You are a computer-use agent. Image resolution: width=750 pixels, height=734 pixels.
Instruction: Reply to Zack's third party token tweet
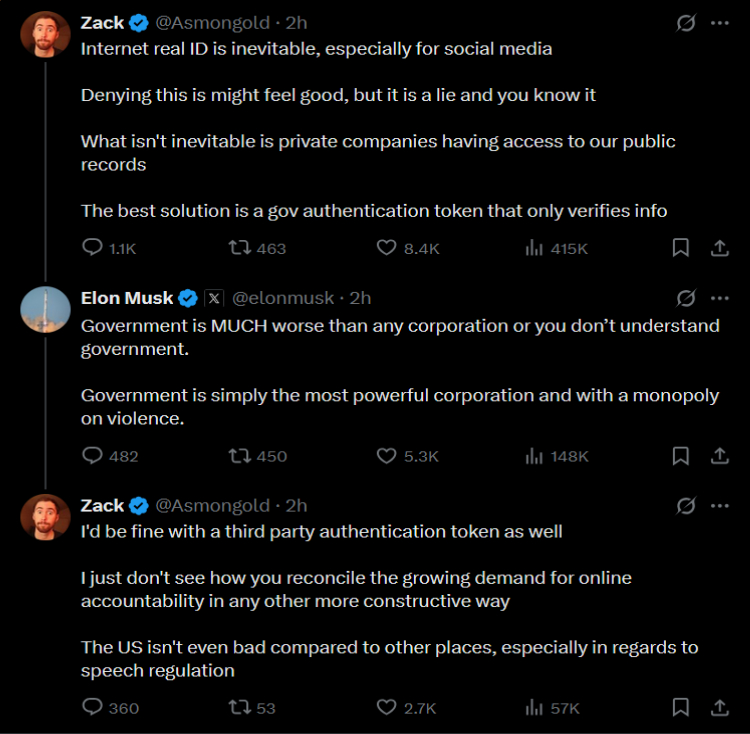[x=92, y=708]
